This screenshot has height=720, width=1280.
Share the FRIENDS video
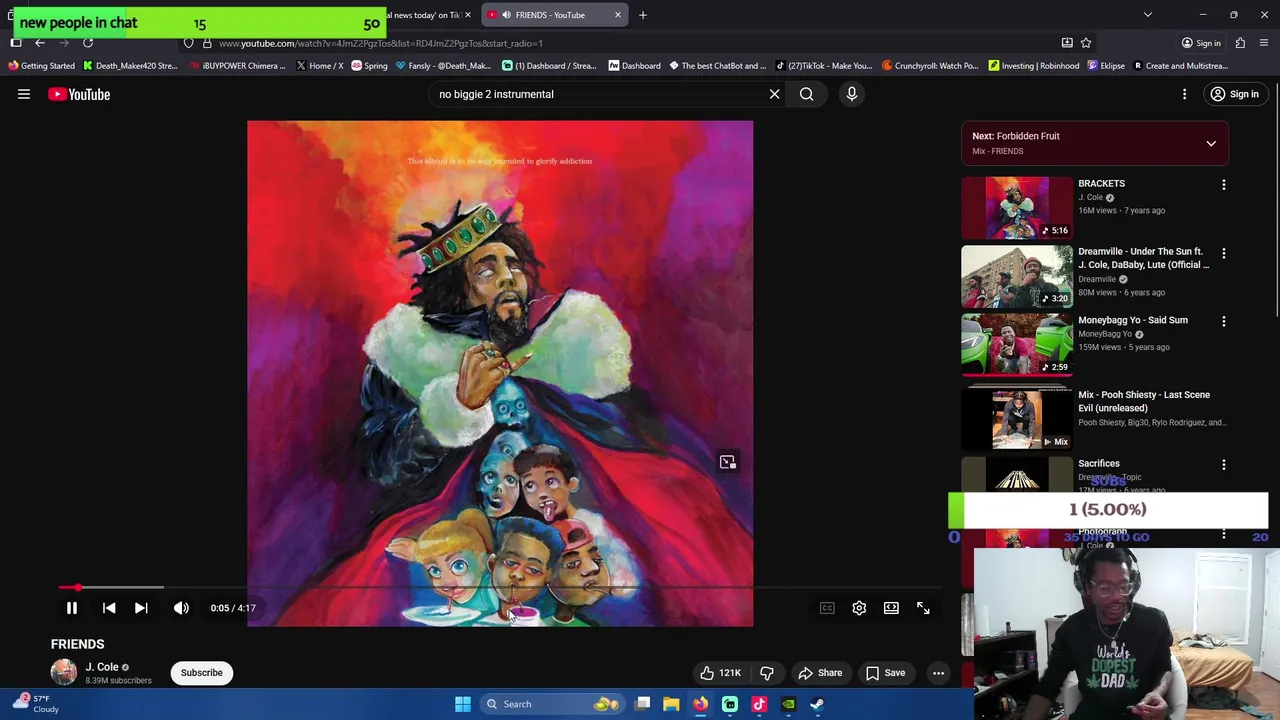tap(820, 673)
